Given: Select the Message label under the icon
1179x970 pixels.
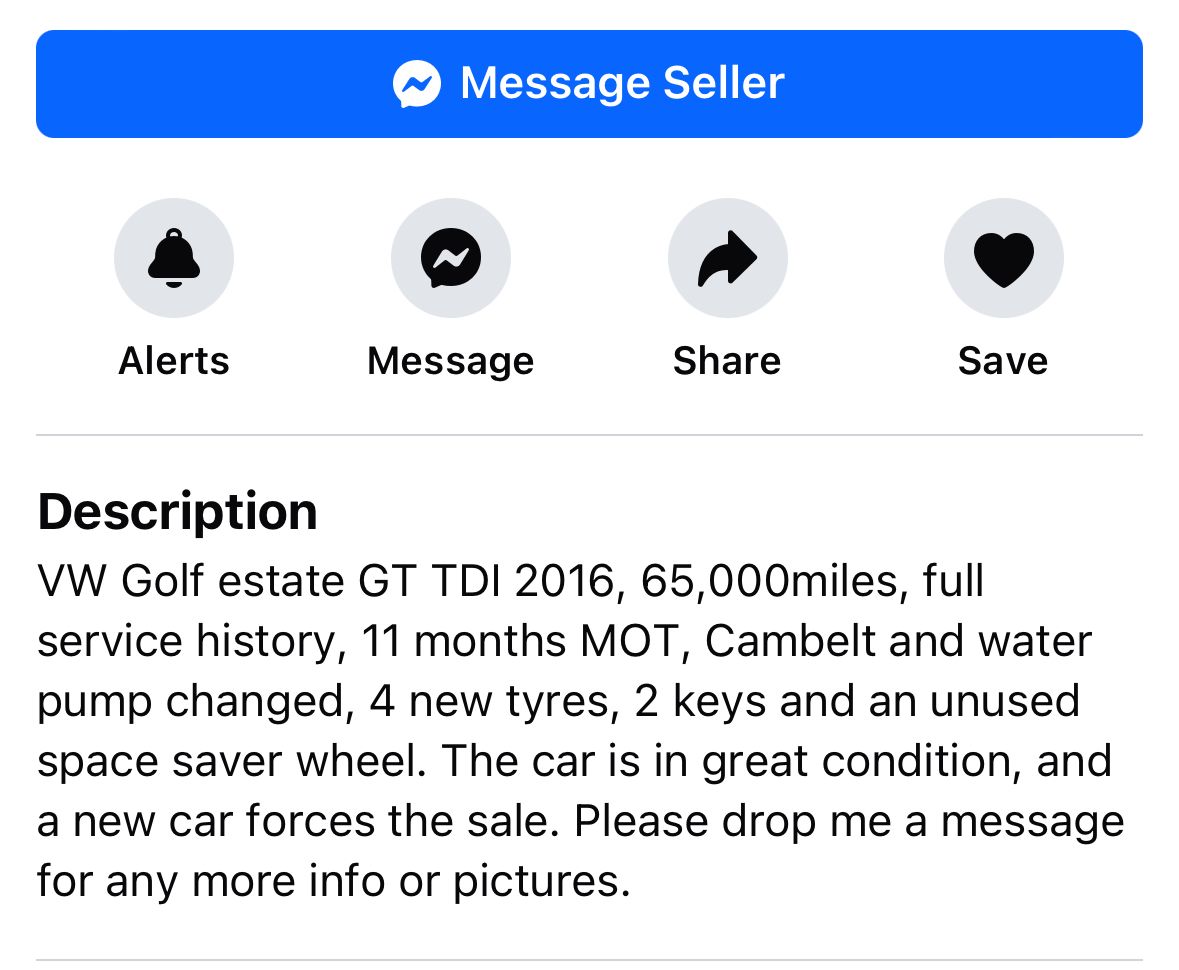Looking at the screenshot, I should [450, 362].
